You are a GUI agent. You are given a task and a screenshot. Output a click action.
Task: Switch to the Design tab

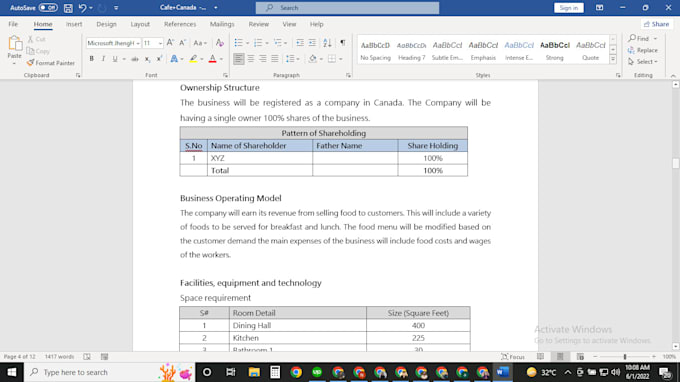point(106,24)
